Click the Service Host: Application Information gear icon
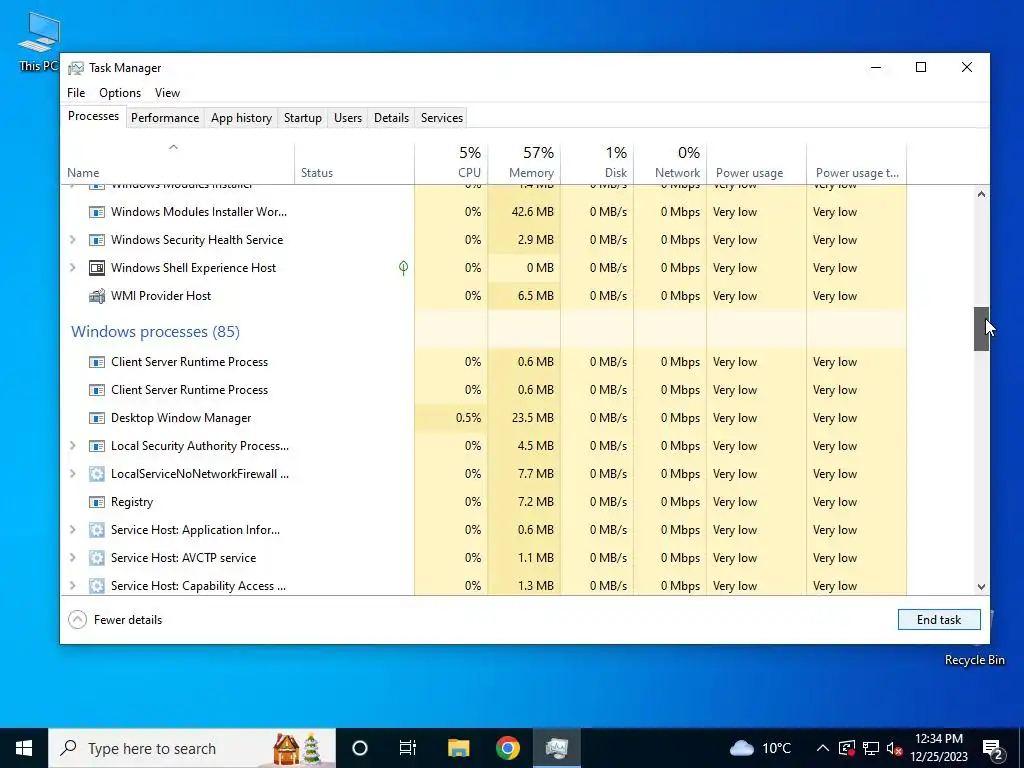 97,530
